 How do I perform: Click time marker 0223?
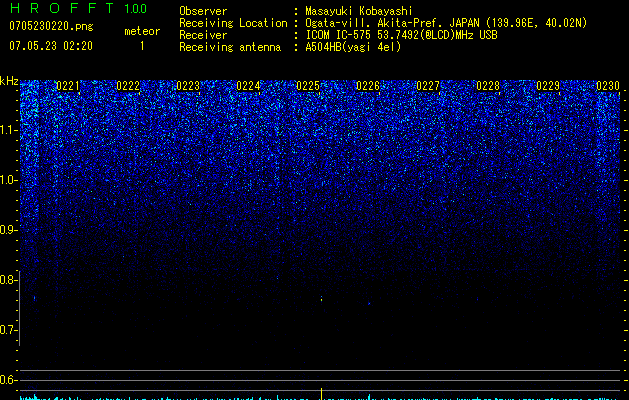click(188, 86)
